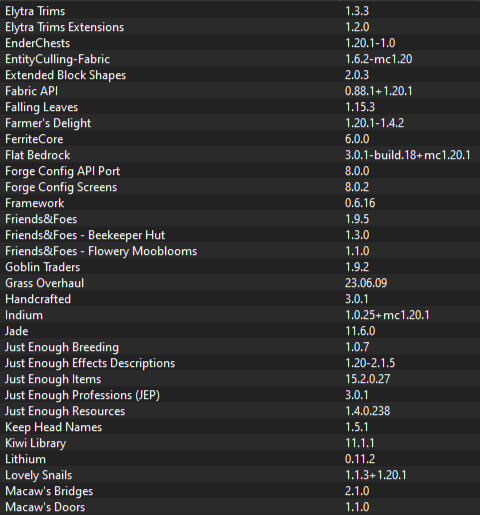480x515 pixels.
Task: Select the Friends&Foes - Beekeeper Hut row
Action: [x=240, y=235]
